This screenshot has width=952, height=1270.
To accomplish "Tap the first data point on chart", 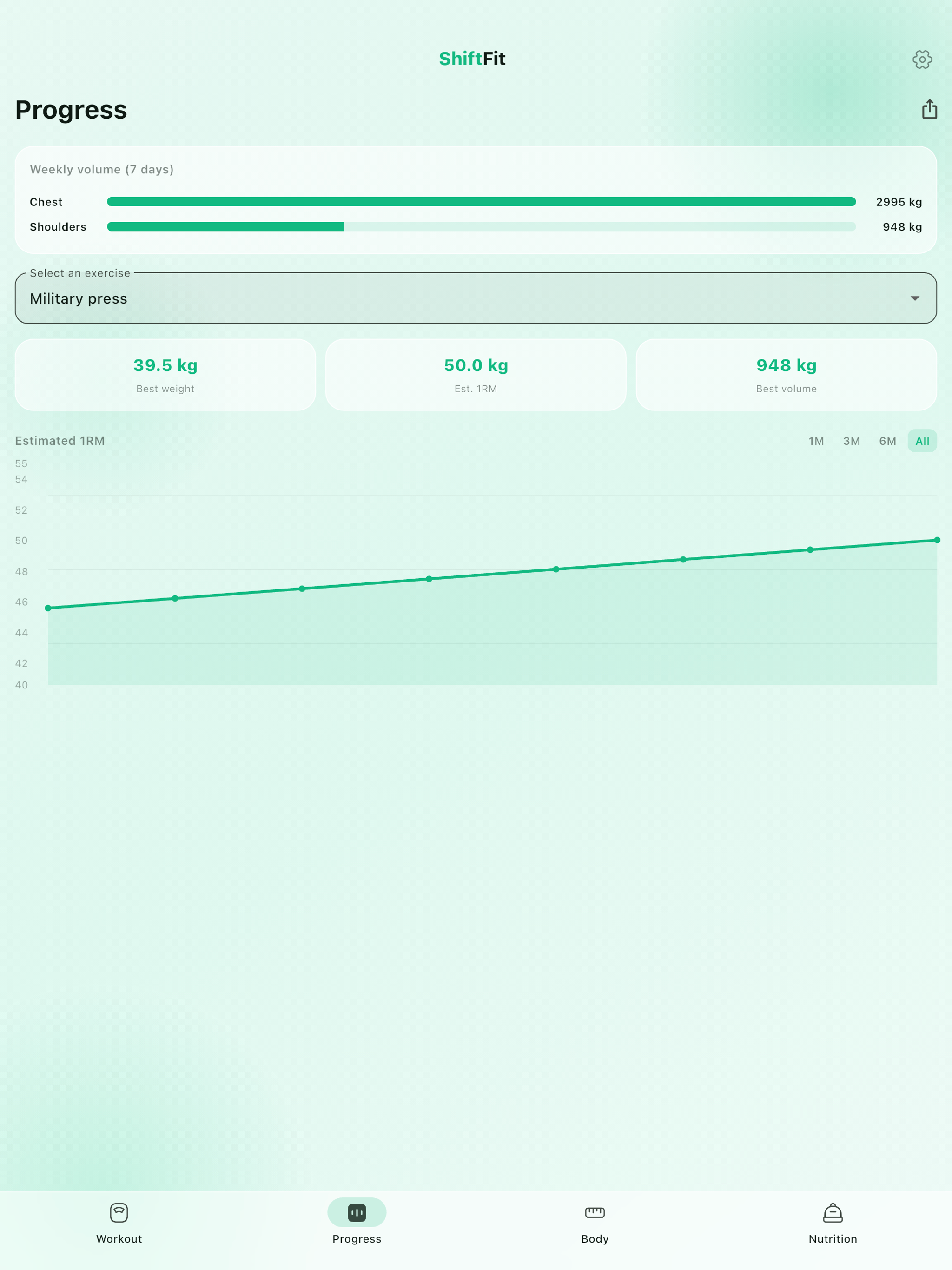I will pyautogui.click(x=48, y=608).
